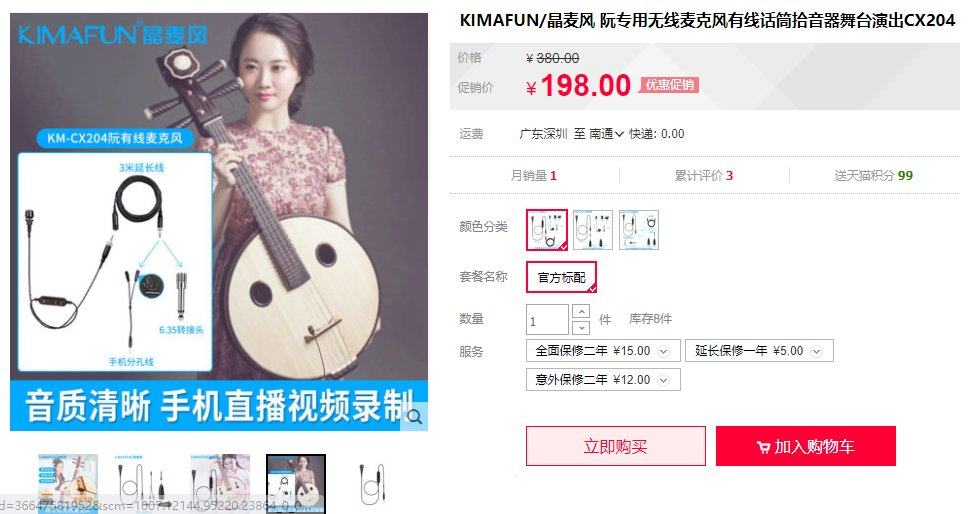Viewport: 971px width, 514px height.
Task: Click the quantity input field
Action: pyautogui.click(x=547, y=320)
